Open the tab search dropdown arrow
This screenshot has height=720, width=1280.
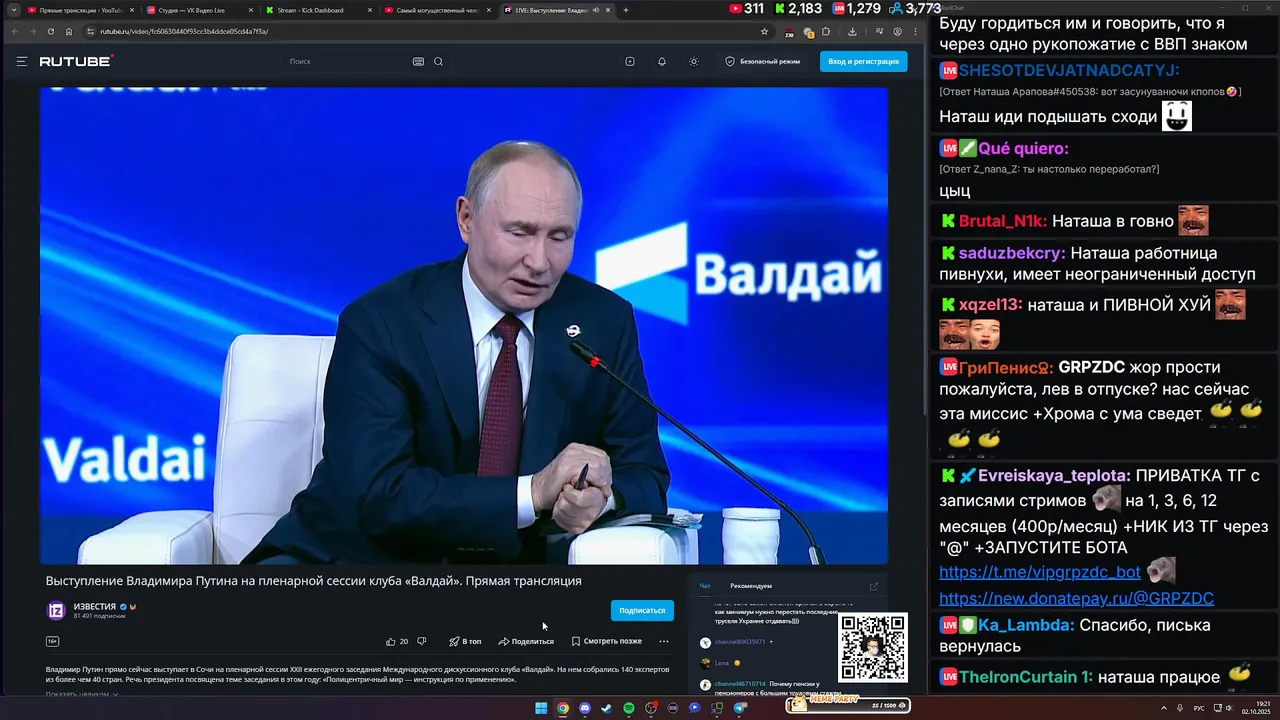point(13,10)
